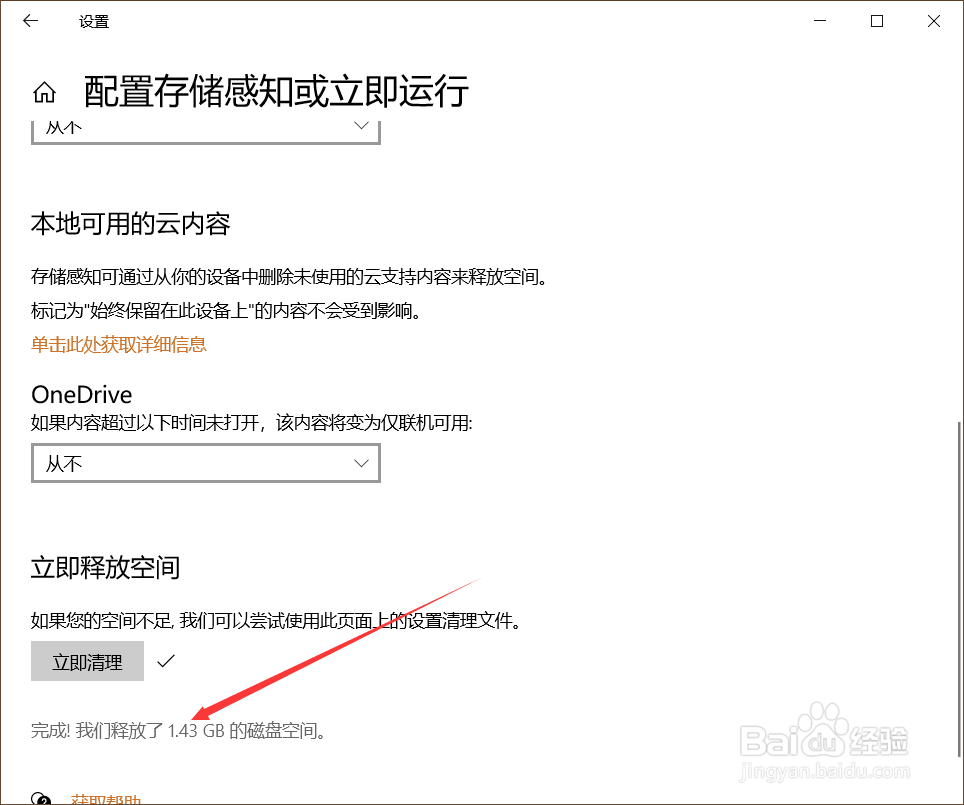964x805 pixels.
Task: Open the OneDrive 从不 dropdown
Action: point(205,463)
